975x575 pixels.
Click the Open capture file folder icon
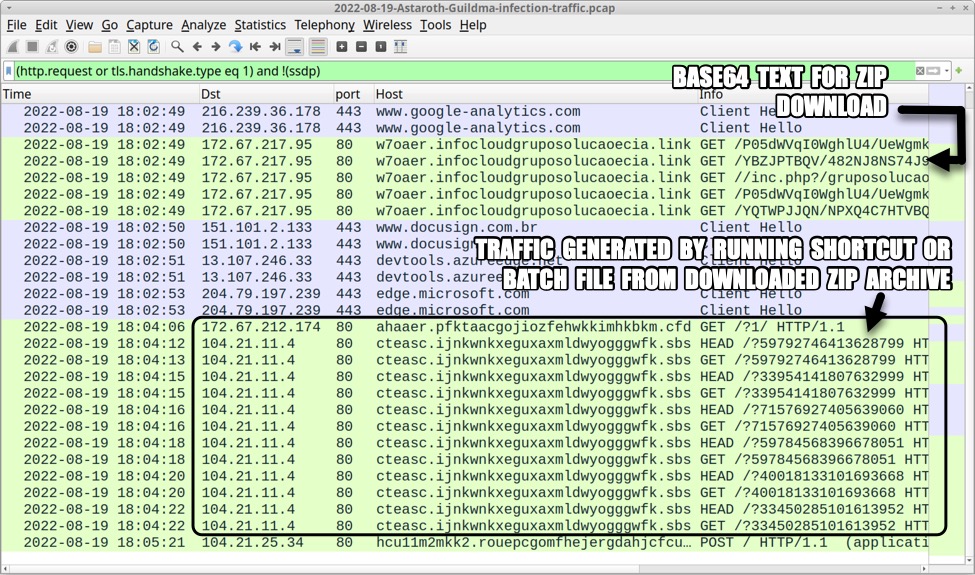(95, 47)
